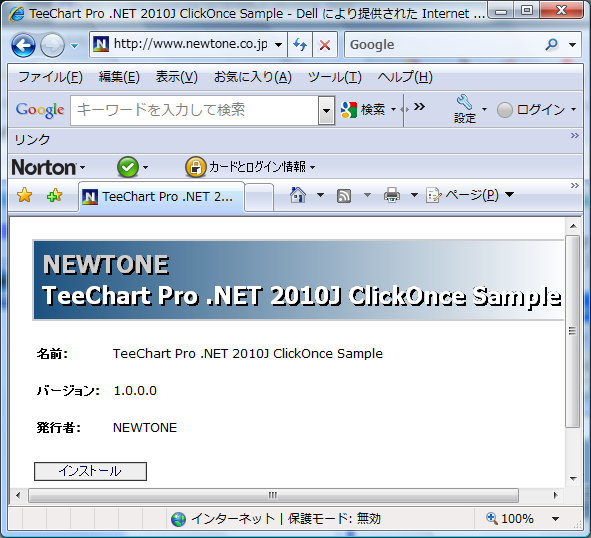Open the zoom level dropdown arrow
Screen dimensions: 591x538
(x=555, y=519)
